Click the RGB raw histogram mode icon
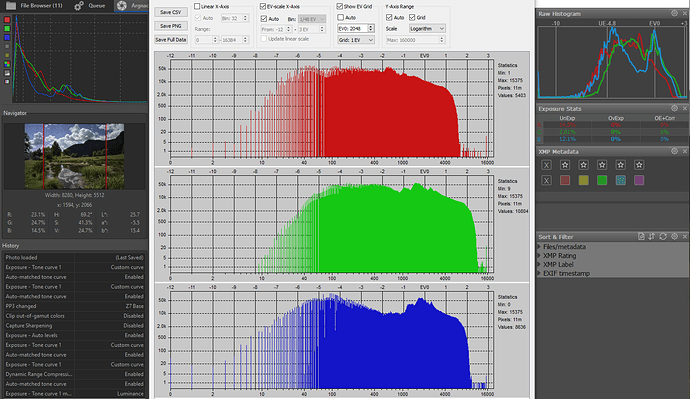This screenshot has height=399, width=690. 7,64
